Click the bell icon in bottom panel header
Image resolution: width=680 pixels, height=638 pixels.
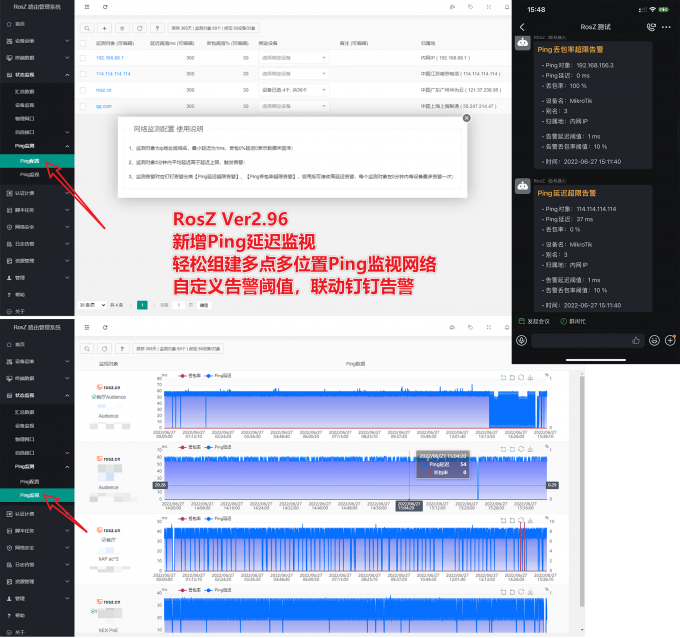coord(507,327)
